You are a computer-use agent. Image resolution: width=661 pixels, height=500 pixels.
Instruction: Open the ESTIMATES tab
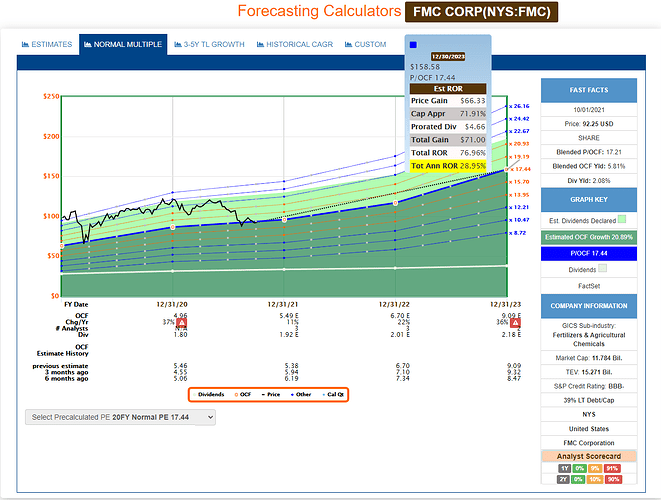(47, 44)
